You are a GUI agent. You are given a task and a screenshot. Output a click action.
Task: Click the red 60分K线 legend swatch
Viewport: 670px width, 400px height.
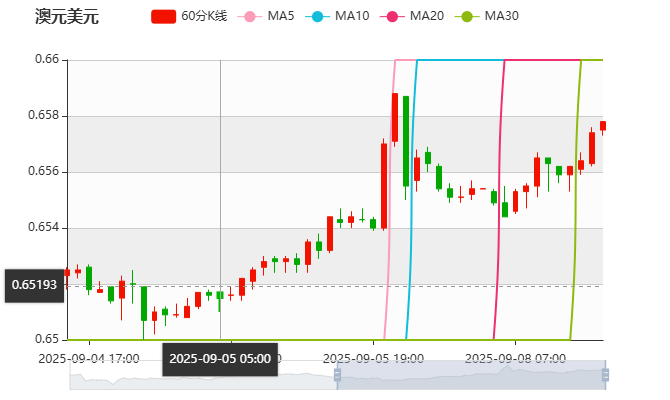pyautogui.click(x=163, y=17)
